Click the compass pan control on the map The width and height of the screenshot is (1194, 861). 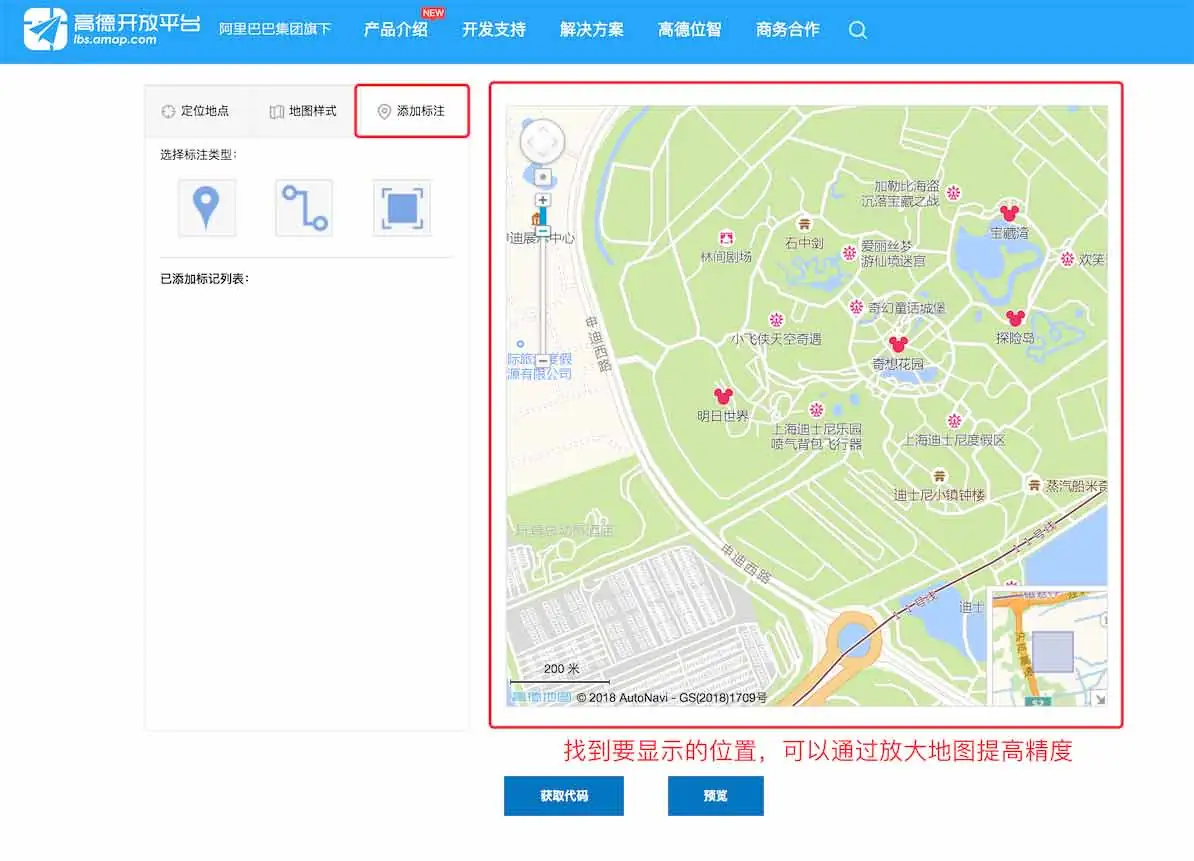pos(543,141)
